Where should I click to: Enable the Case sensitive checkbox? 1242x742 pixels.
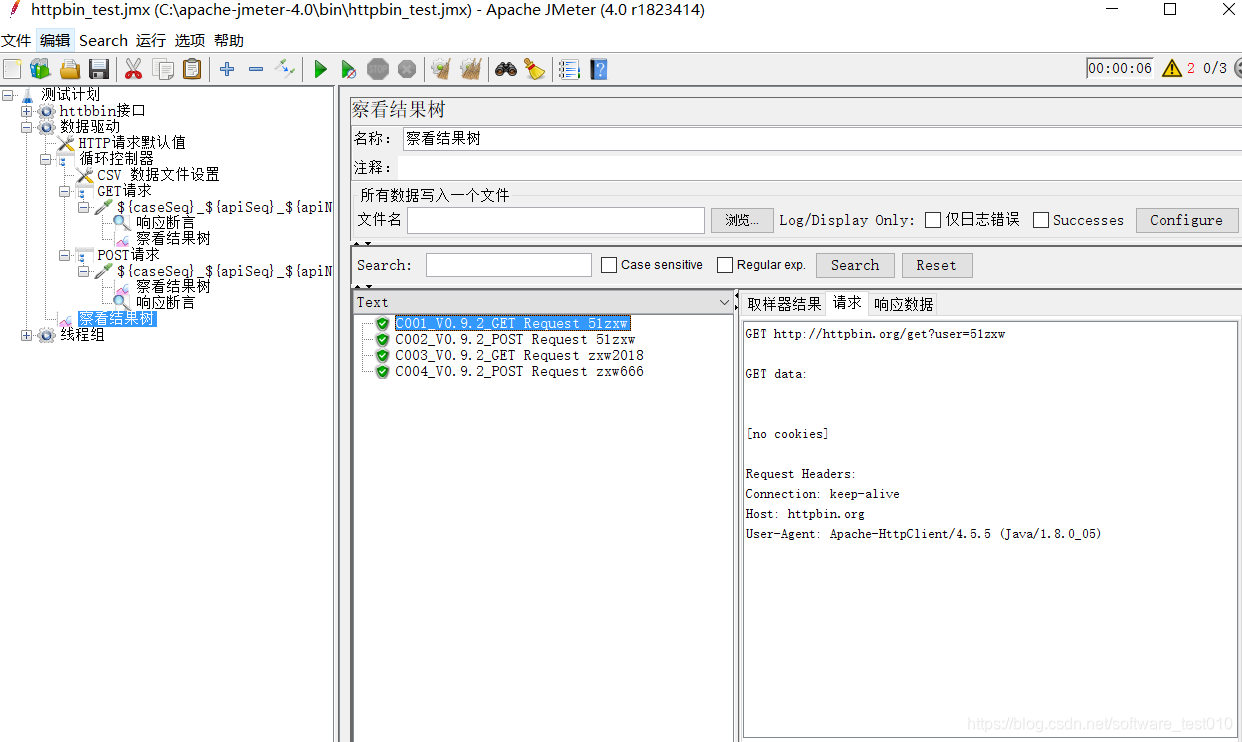click(608, 265)
